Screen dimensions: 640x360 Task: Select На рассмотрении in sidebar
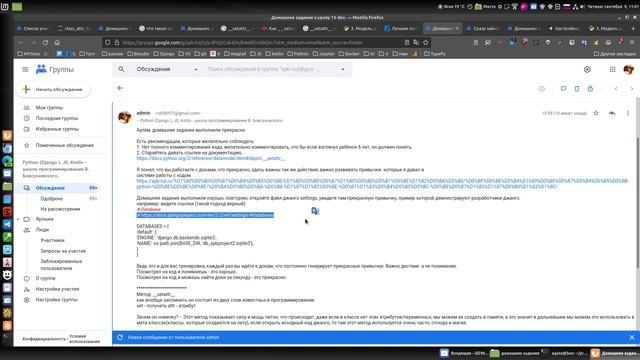(x=60, y=209)
